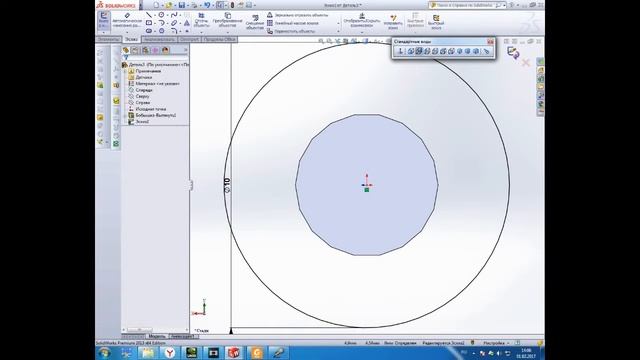Open dropdown arrow next to Rectangle tool

(155, 23)
